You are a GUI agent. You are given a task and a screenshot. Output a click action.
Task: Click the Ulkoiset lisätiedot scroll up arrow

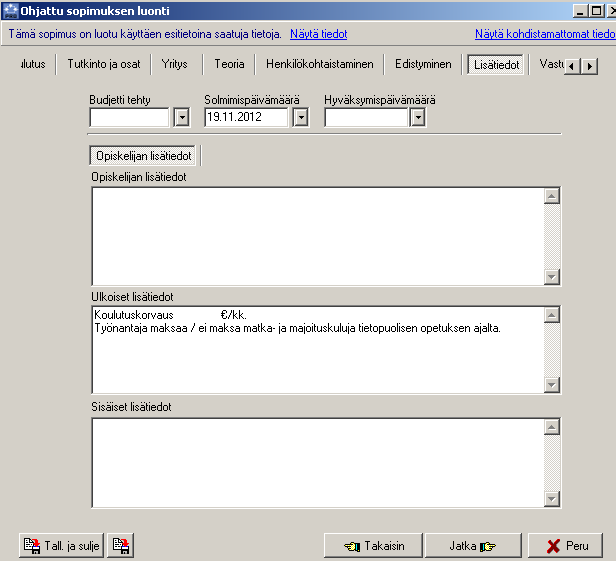pyautogui.click(x=552, y=315)
